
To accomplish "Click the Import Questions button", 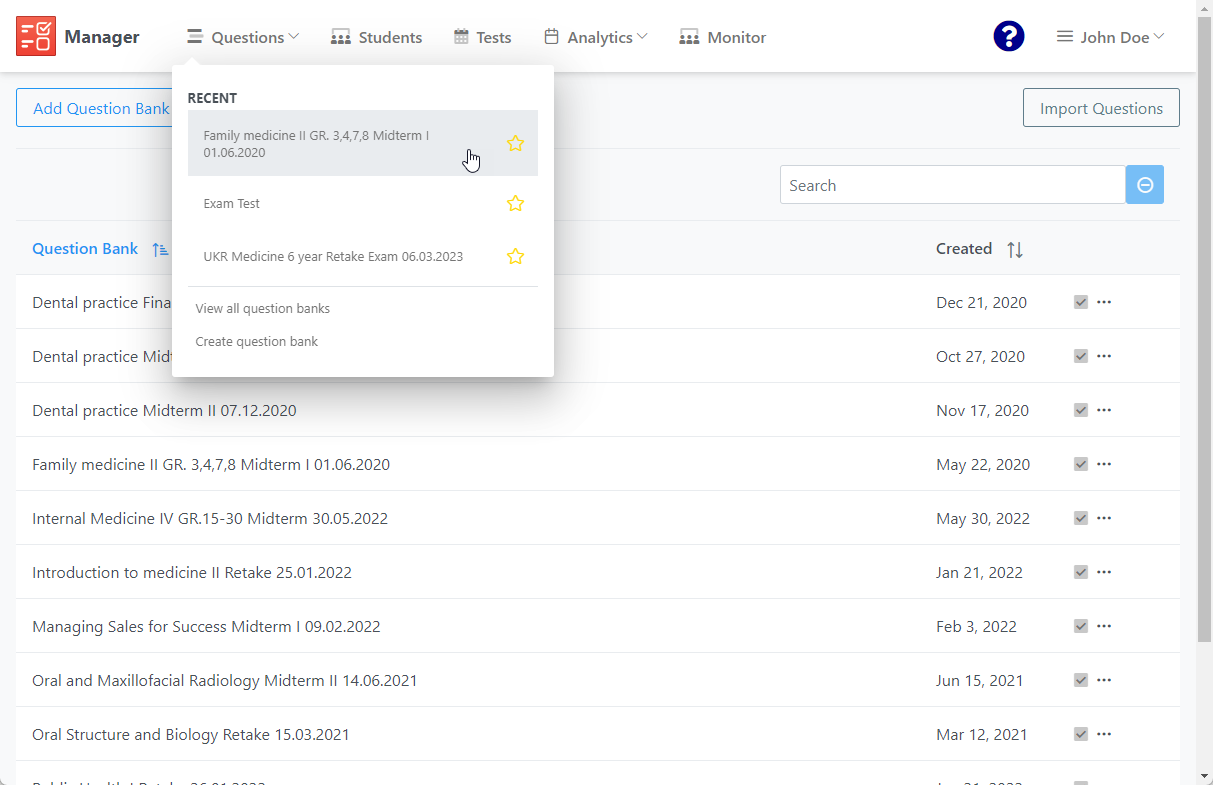I will click(1101, 108).
